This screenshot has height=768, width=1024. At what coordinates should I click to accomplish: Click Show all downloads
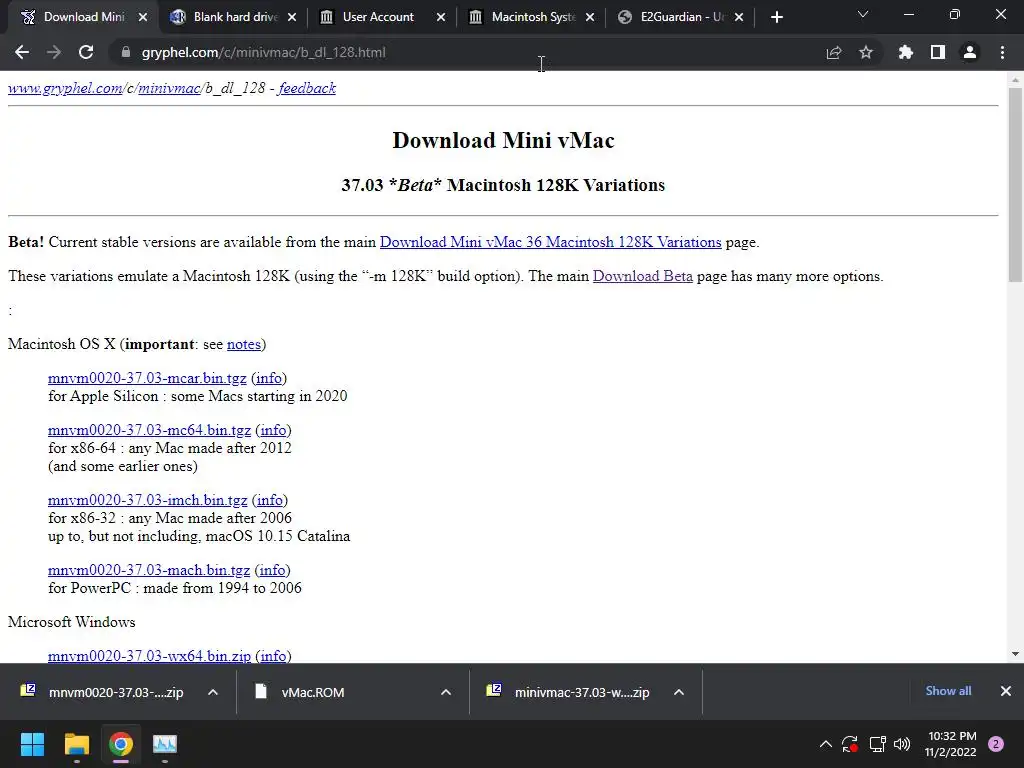coord(948,691)
